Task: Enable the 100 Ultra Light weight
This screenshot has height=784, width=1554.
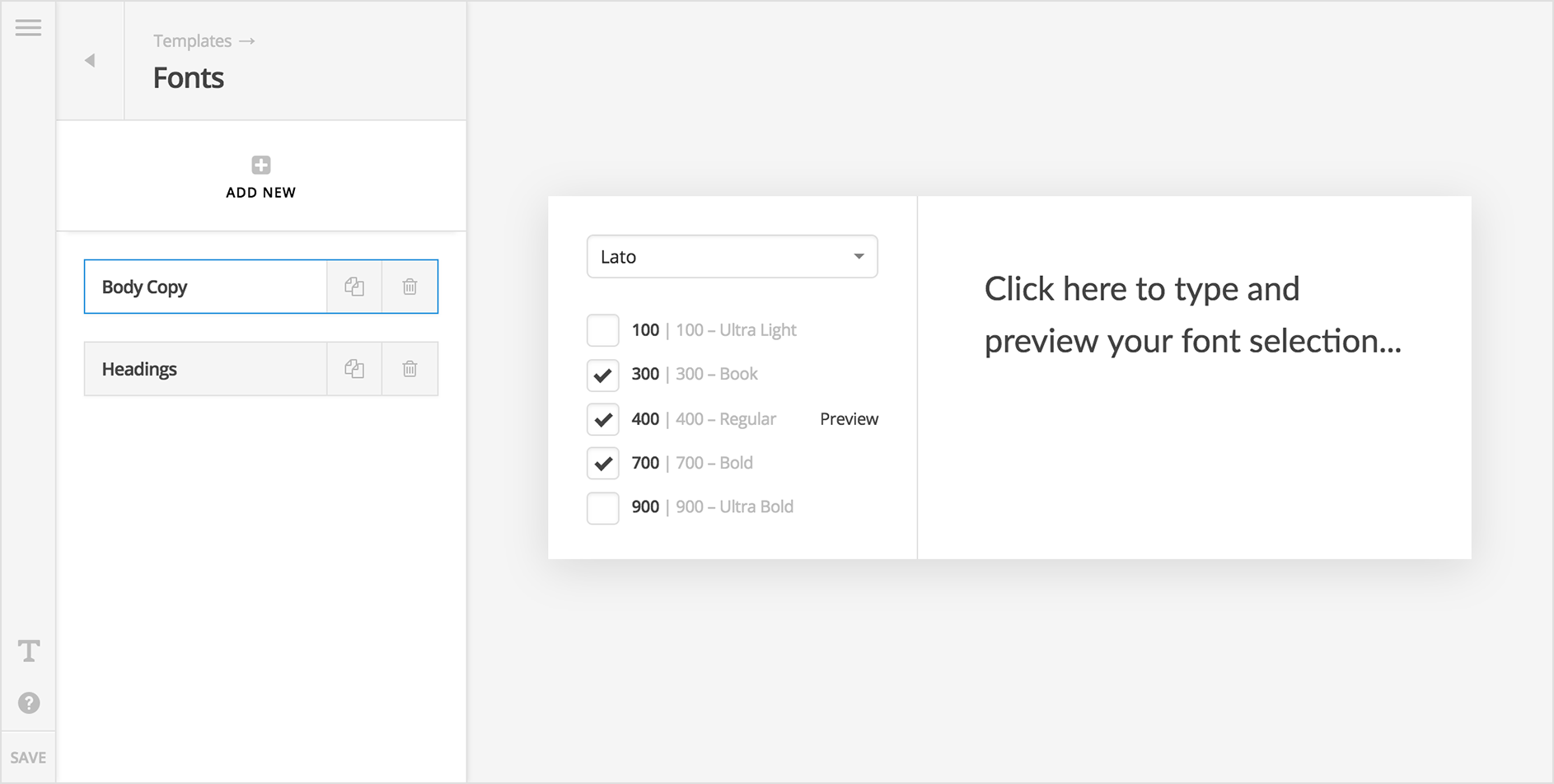Action: (602, 329)
